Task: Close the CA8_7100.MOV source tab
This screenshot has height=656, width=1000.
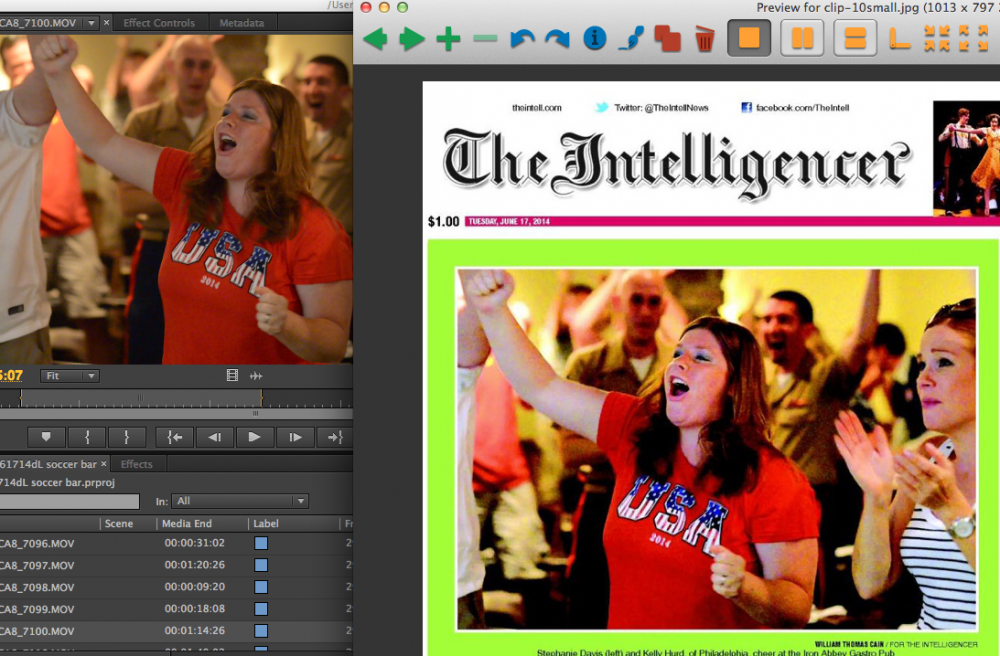Action: (x=107, y=23)
